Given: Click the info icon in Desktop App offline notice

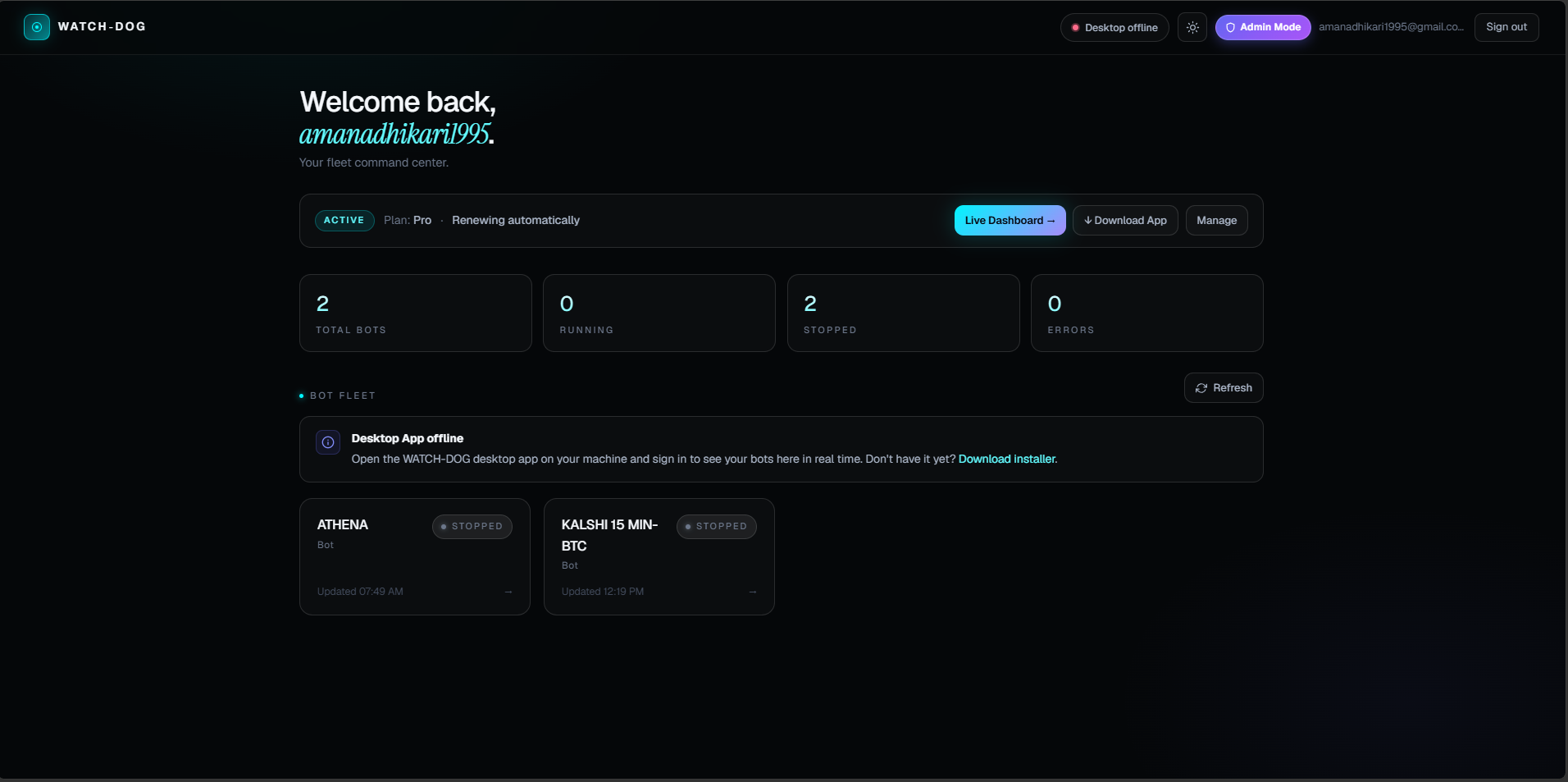Looking at the screenshot, I should click(328, 442).
